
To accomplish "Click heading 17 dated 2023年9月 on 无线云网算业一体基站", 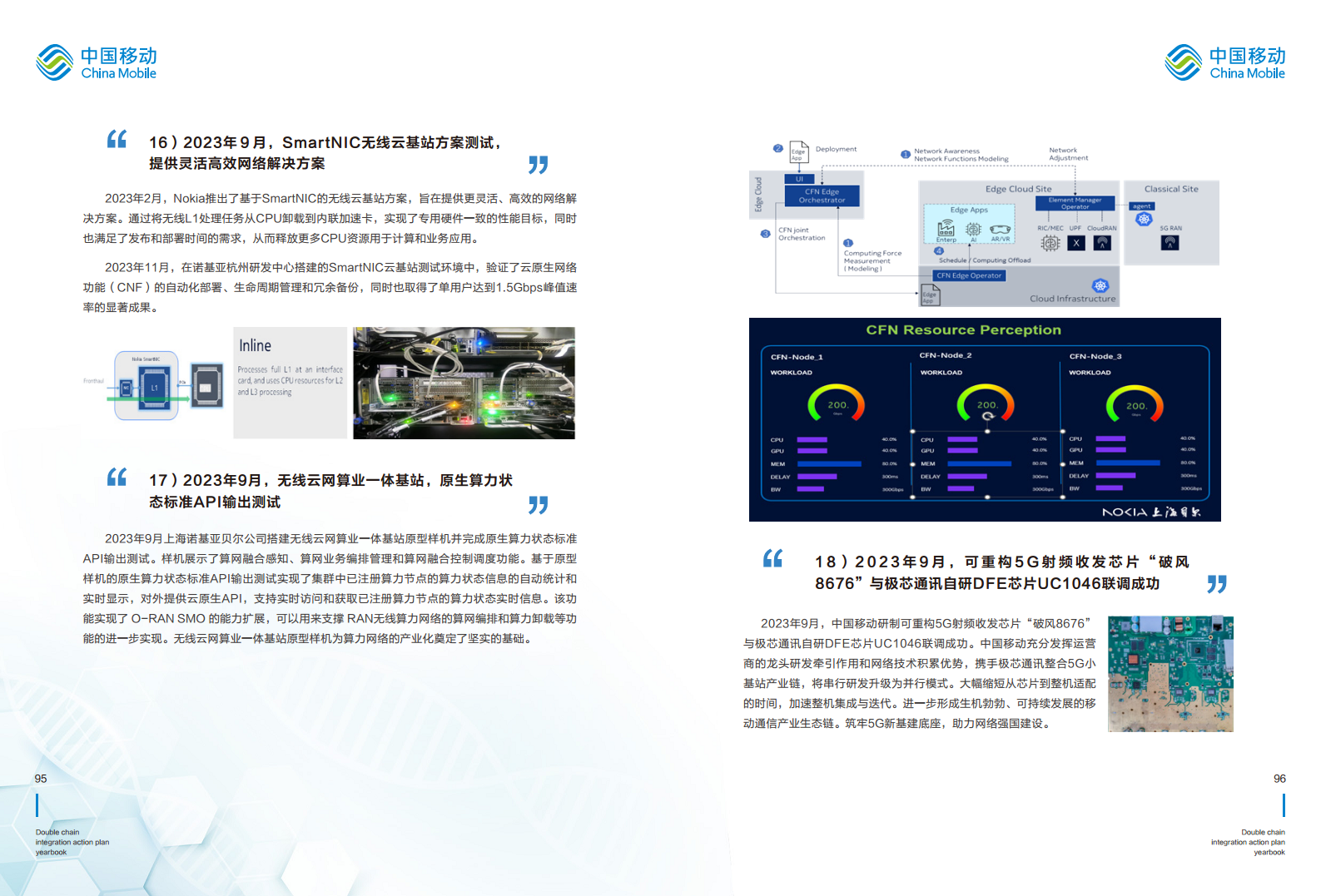I will (x=330, y=491).
